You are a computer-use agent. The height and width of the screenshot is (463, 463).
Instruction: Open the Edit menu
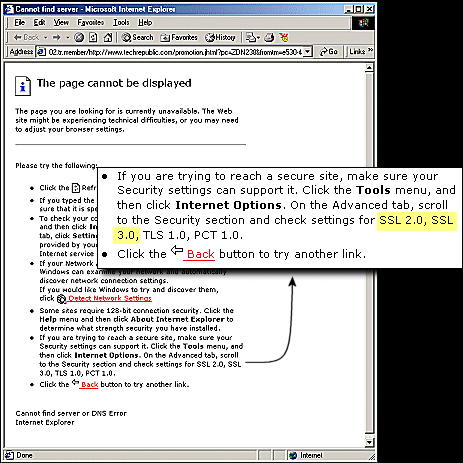coord(39,22)
